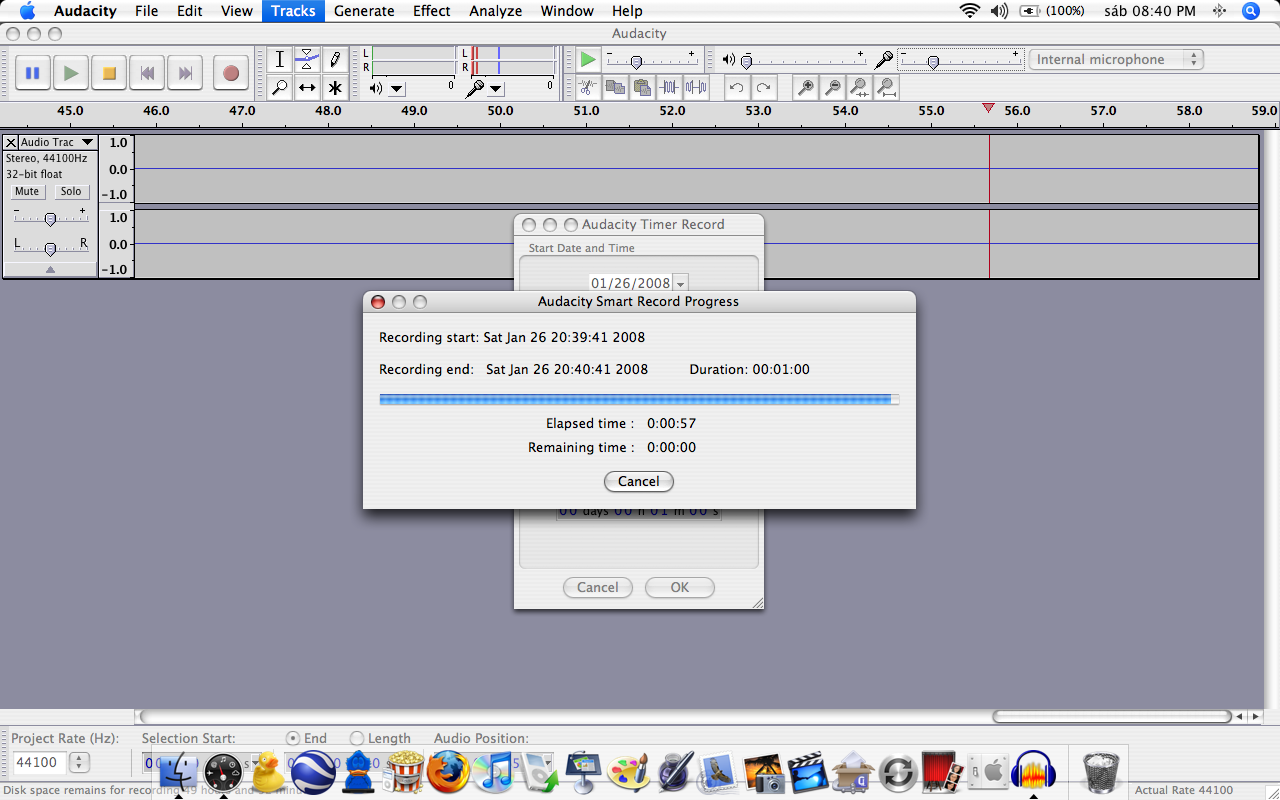The width and height of the screenshot is (1280, 800).
Task: Select the Multi-tool asterisk
Action: [x=335, y=87]
